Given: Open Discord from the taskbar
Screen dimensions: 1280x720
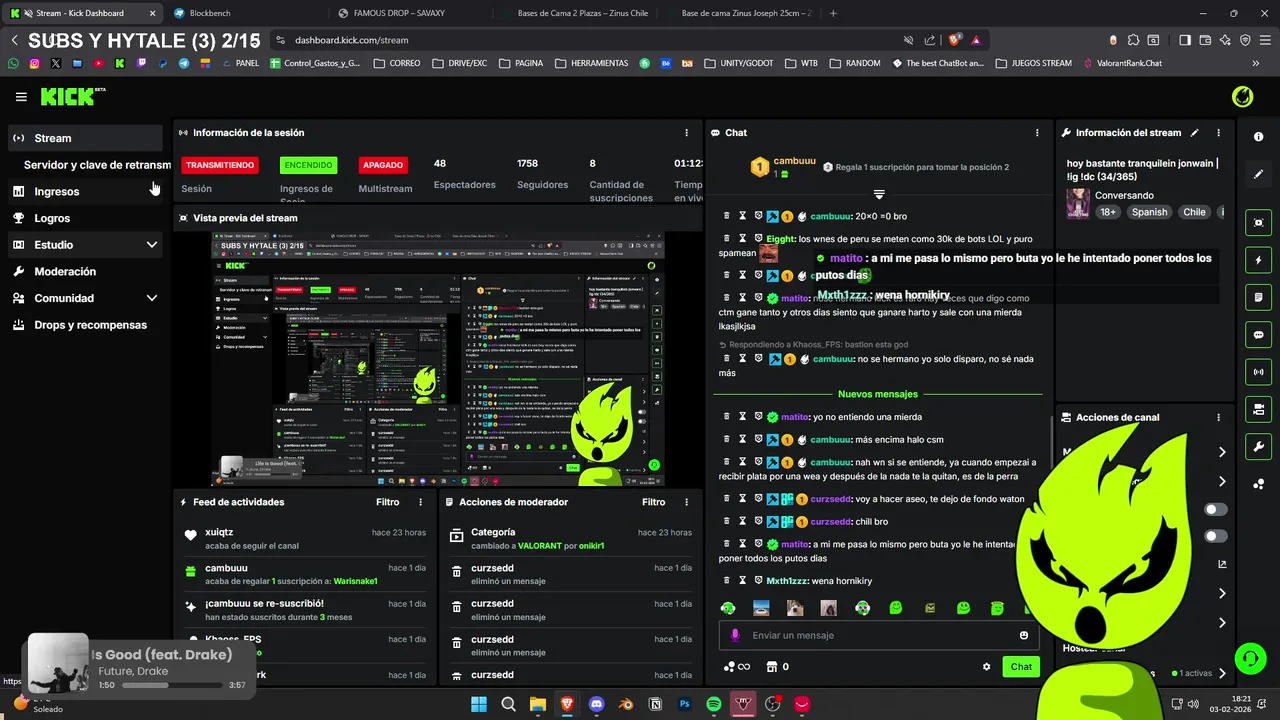Looking at the screenshot, I should [x=597, y=704].
